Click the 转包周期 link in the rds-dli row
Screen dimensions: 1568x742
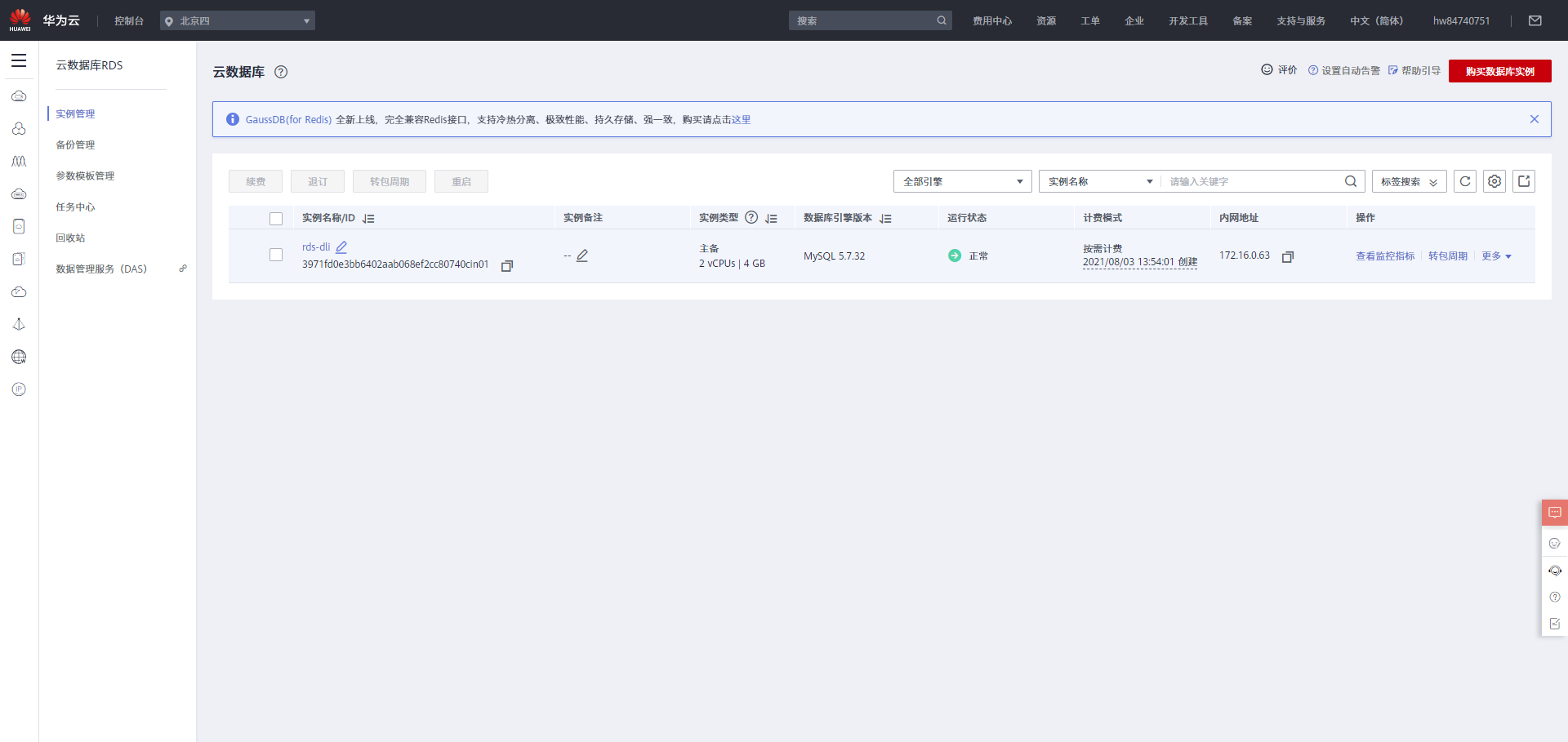[1448, 256]
